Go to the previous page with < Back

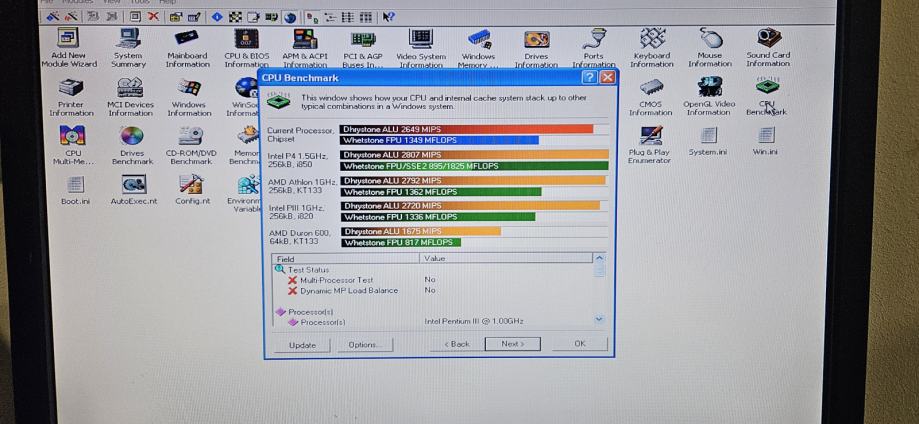[x=457, y=344]
